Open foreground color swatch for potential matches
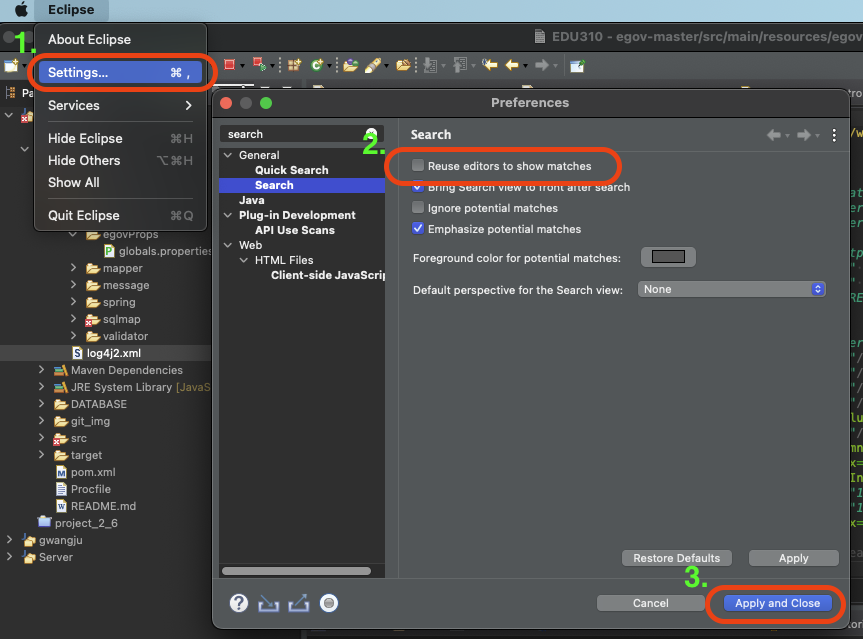 pos(668,257)
